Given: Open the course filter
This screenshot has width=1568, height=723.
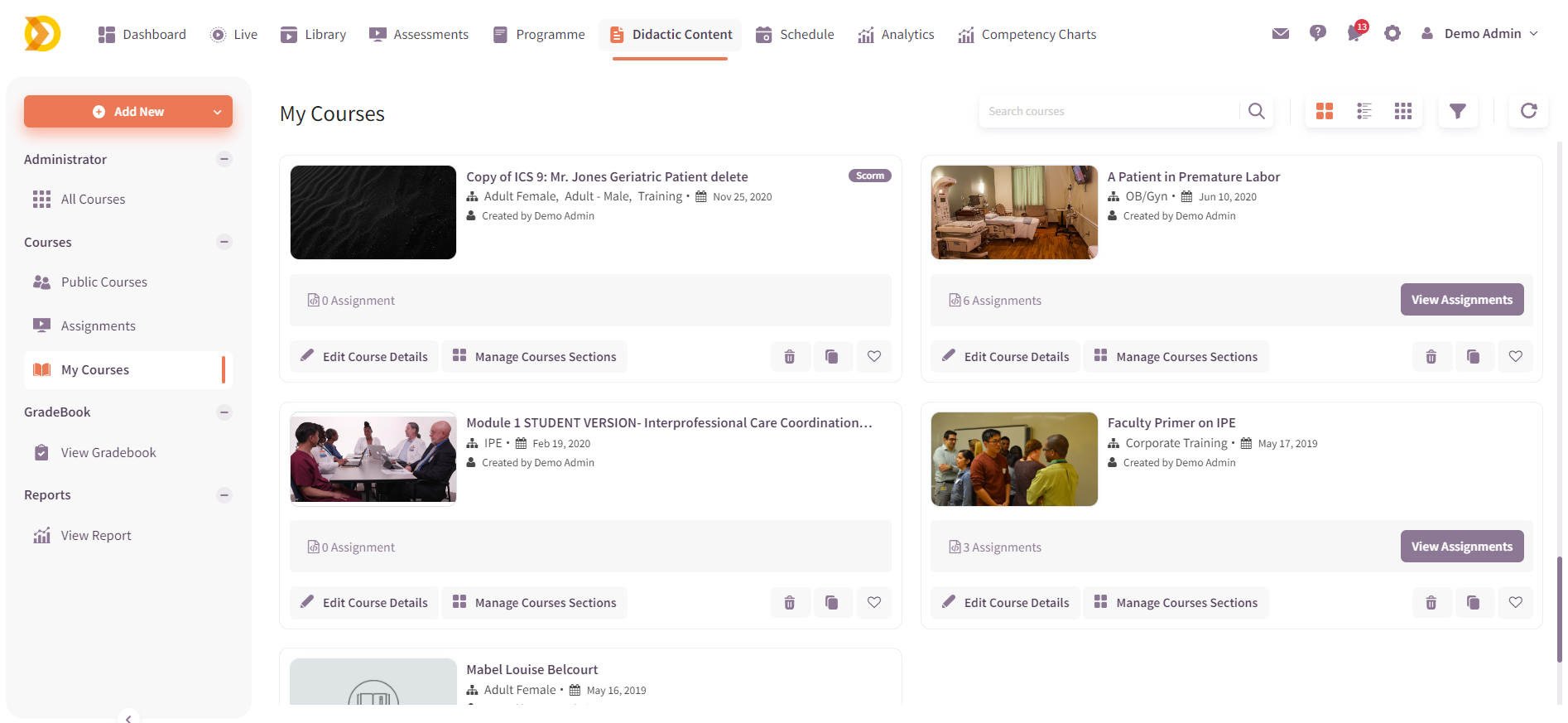Looking at the screenshot, I should click(x=1457, y=111).
